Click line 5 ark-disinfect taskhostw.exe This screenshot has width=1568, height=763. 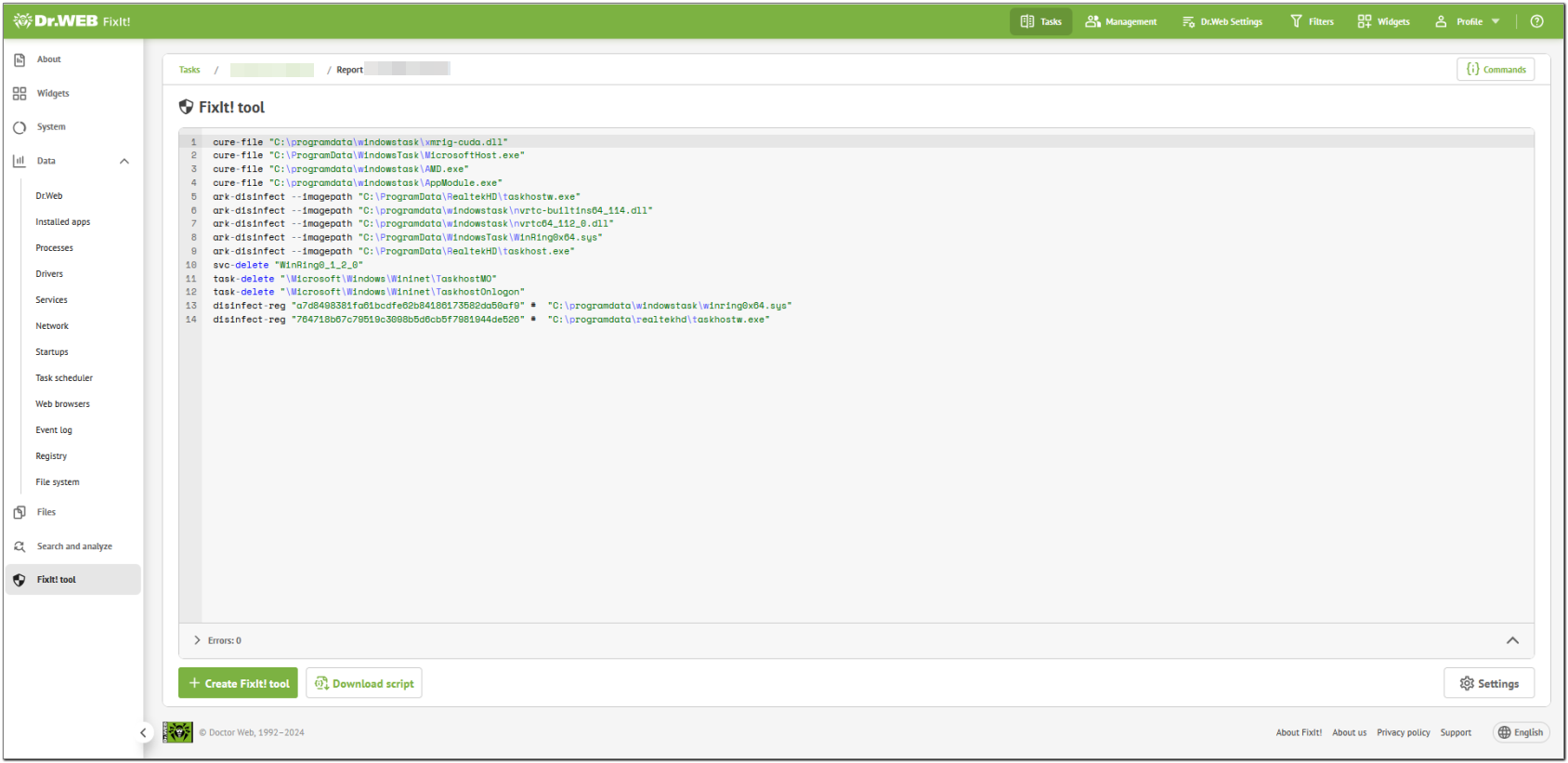[x=397, y=197]
